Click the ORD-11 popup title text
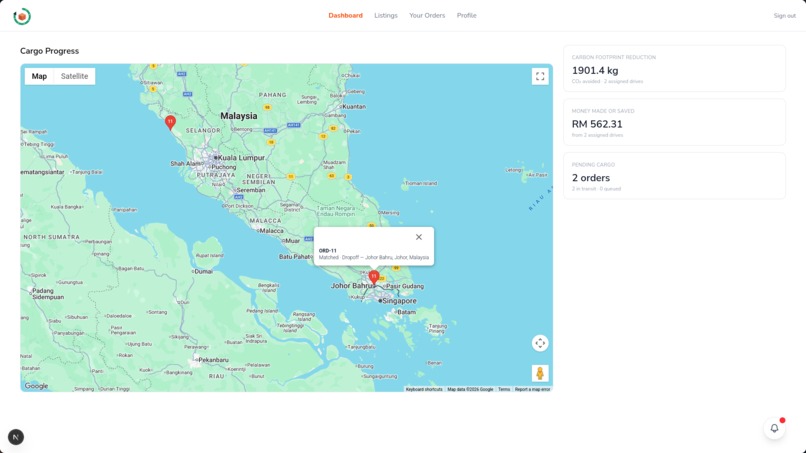Viewport: 806px width, 453px height. [x=327, y=250]
